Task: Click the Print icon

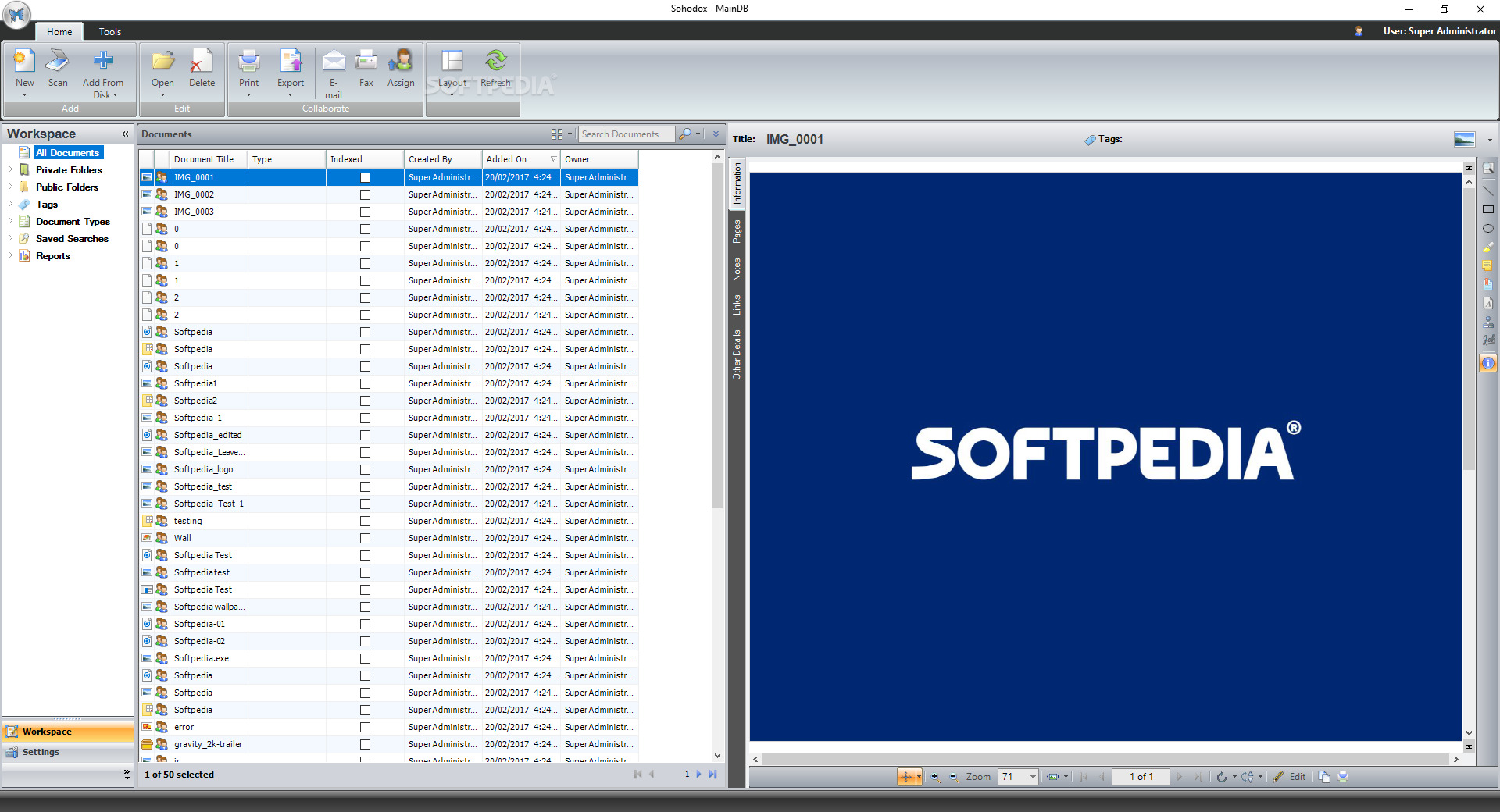Action: pyautogui.click(x=248, y=61)
